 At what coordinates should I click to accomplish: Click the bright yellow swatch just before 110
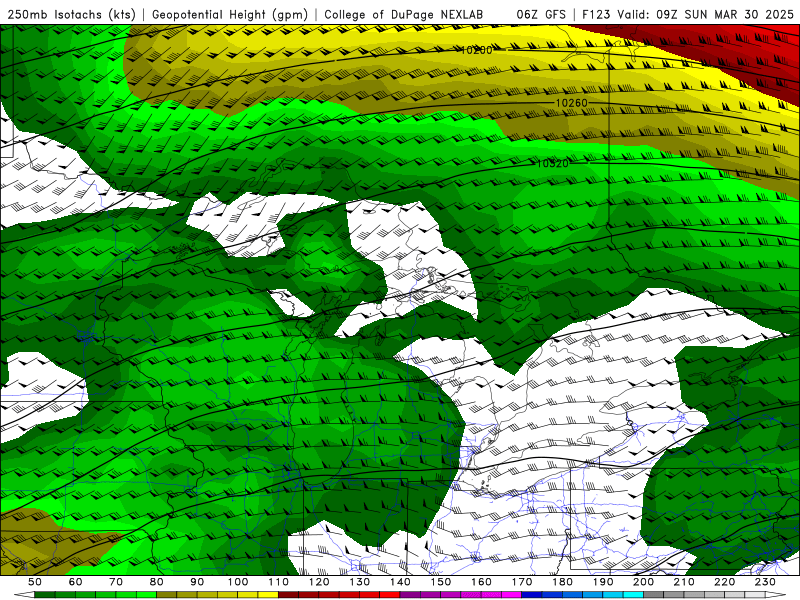(268, 595)
